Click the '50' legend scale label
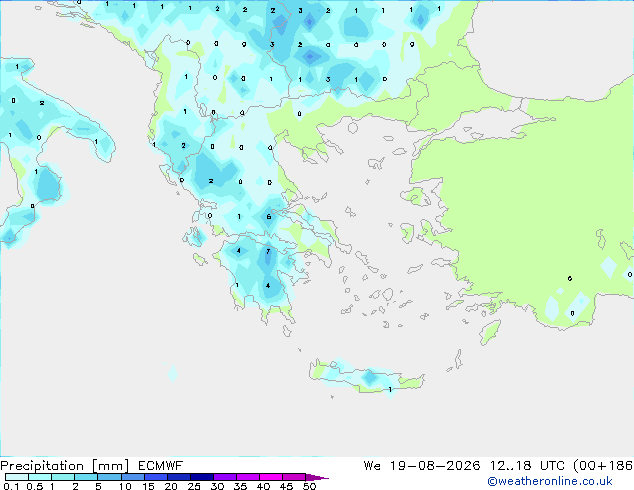 coord(309,486)
